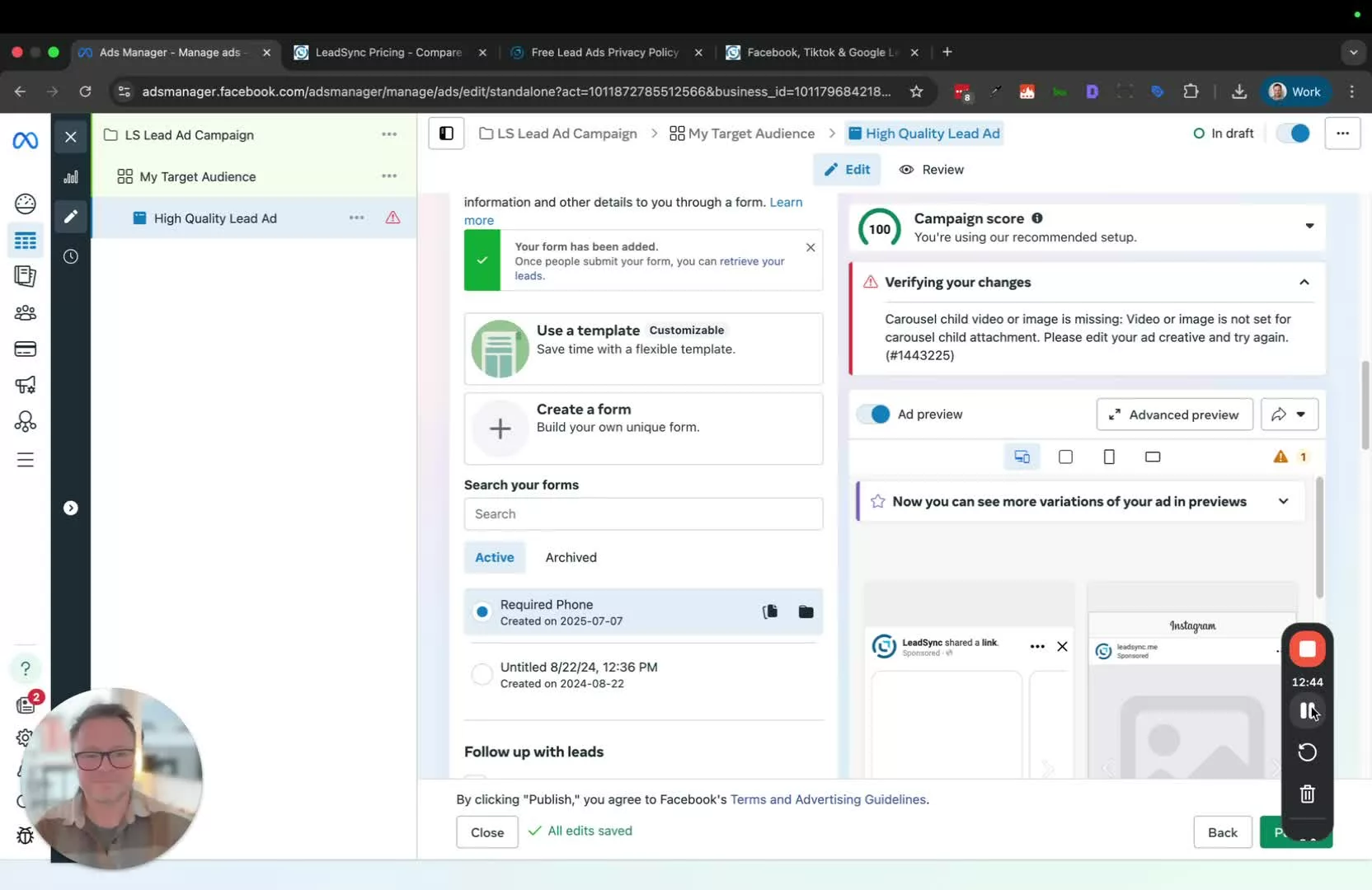Click the stop recording red button
Image resolution: width=1372 pixels, height=890 pixels.
[x=1307, y=649]
